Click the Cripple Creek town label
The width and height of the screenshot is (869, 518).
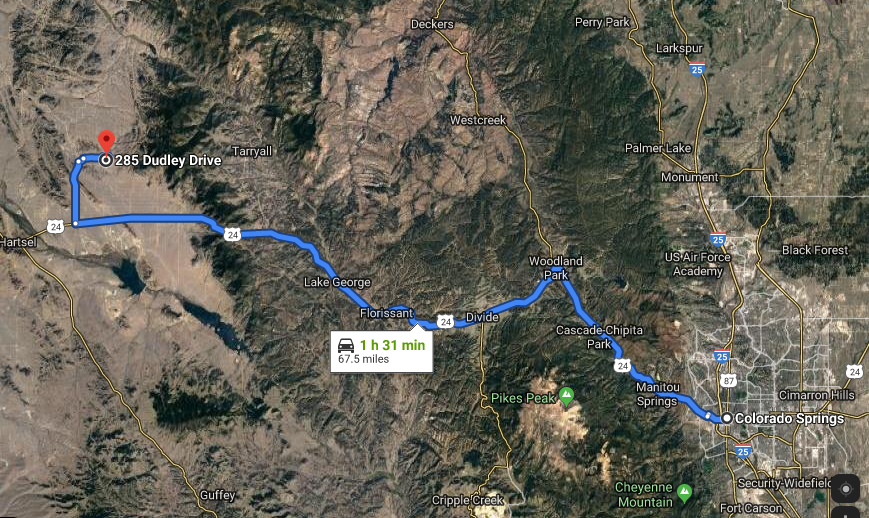pyautogui.click(x=467, y=500)
